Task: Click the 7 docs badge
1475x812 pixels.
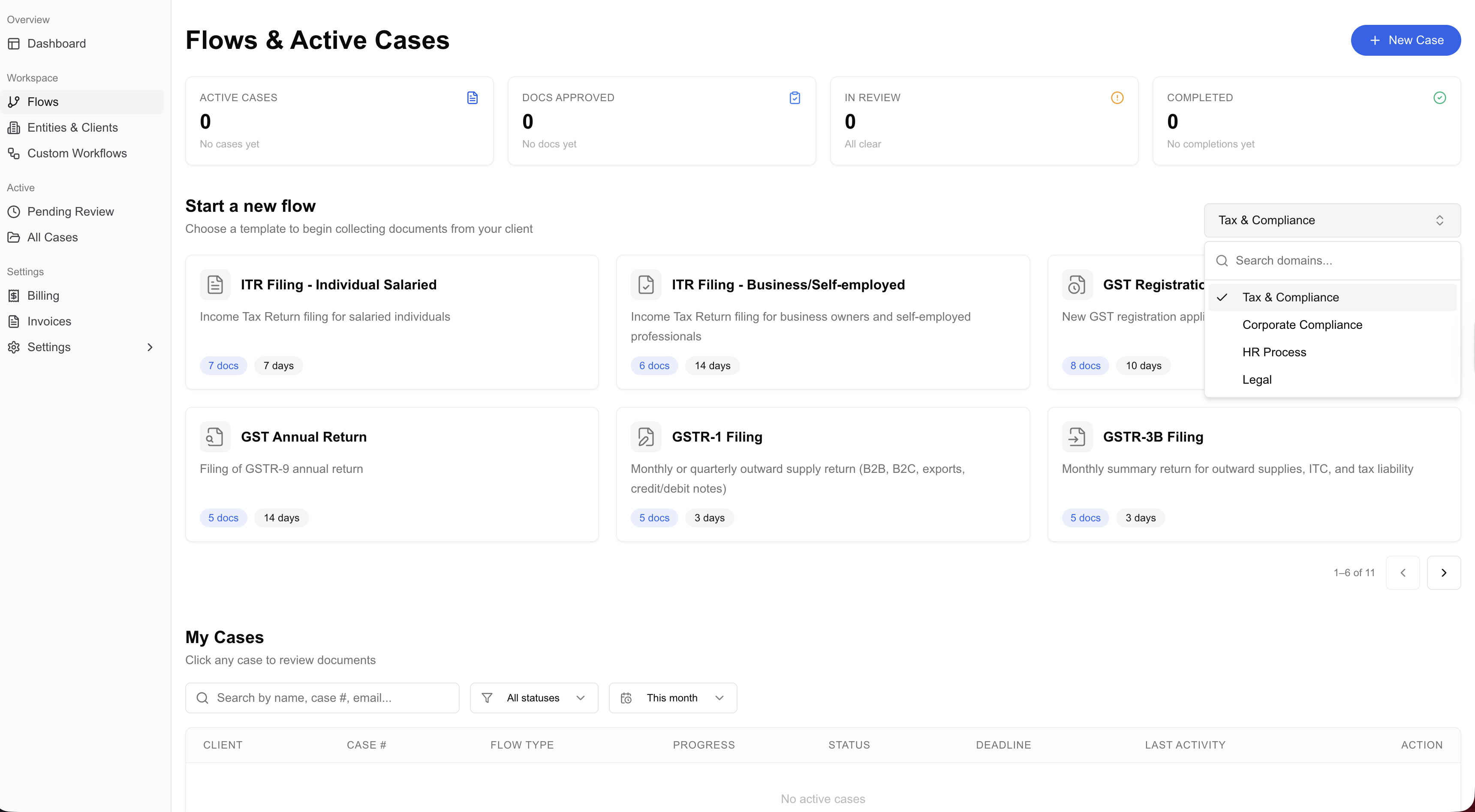Action: 223,366
